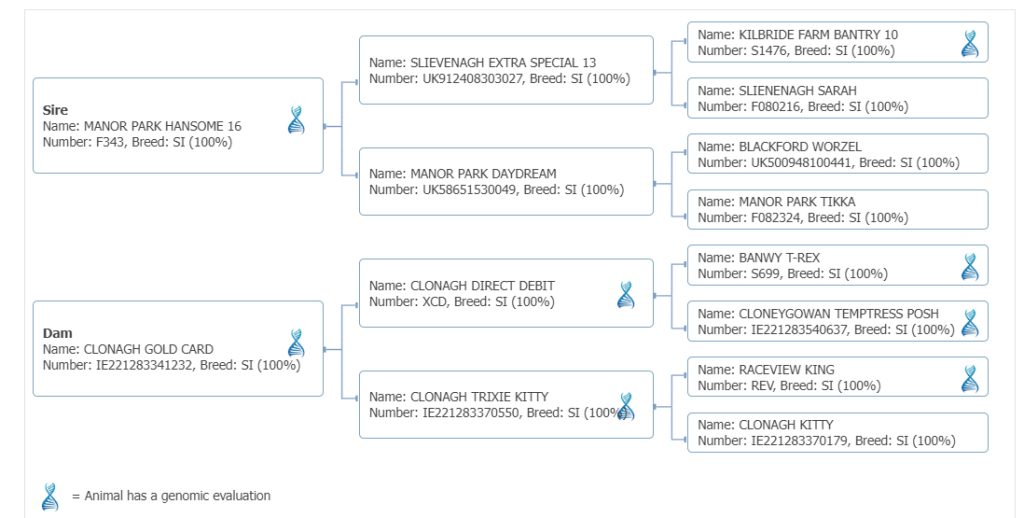Select the CLONAGH KITTY ancestor box

point(837,433)
